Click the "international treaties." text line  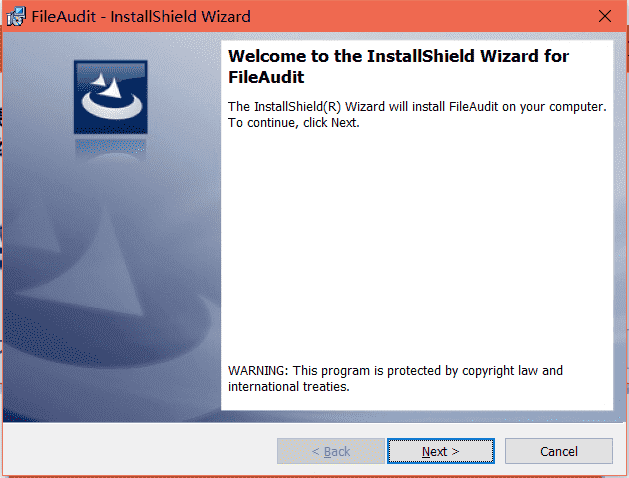point(289,387)
